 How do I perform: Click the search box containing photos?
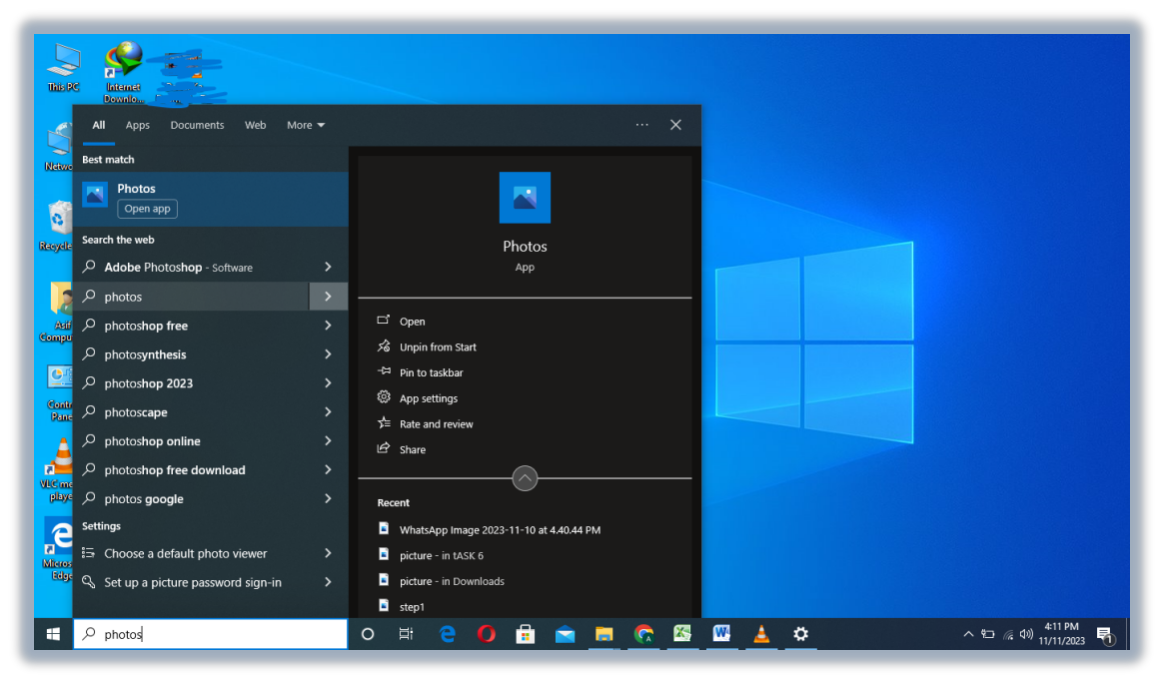(x=211, y=634)
